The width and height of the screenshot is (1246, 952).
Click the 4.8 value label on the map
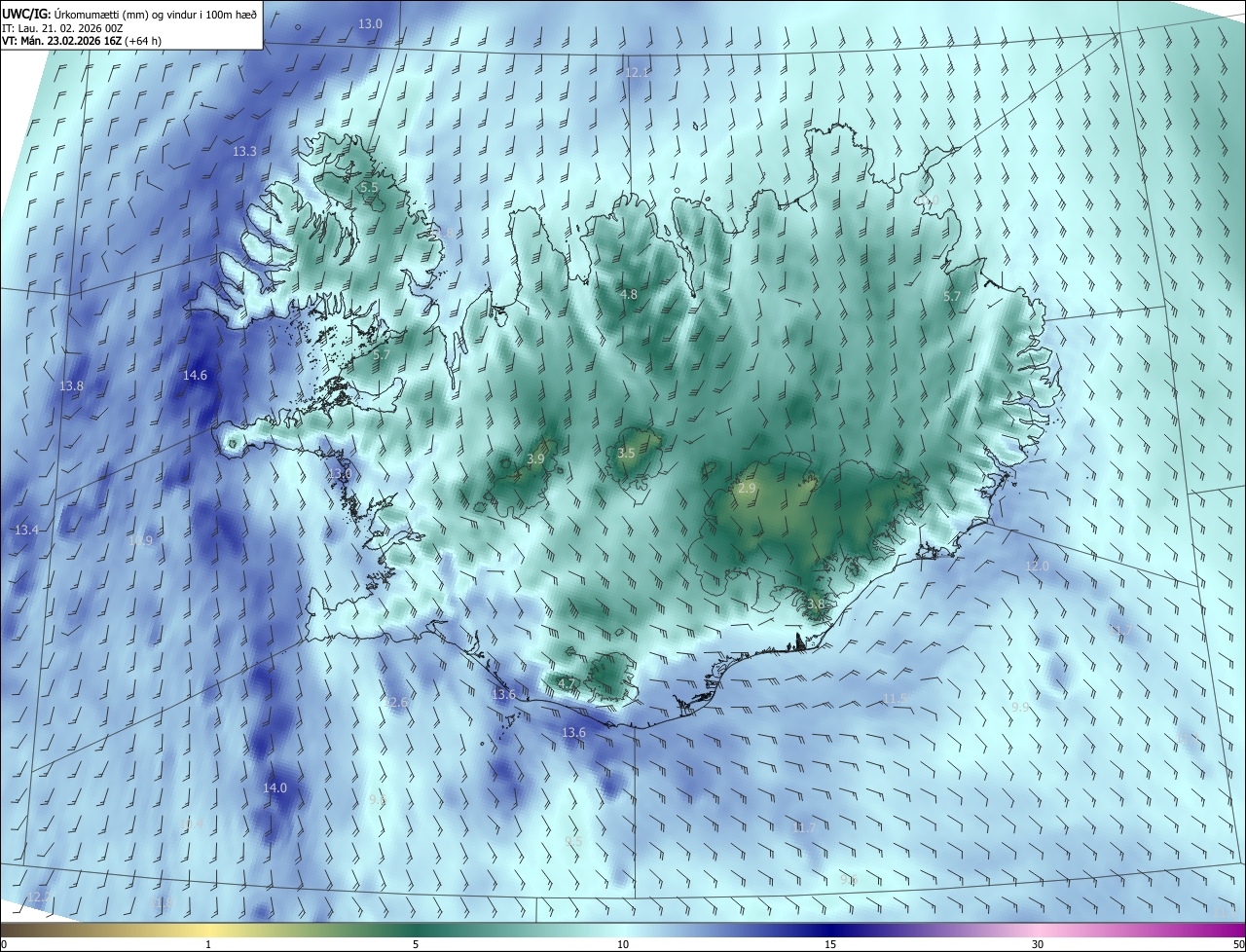coord(629,294)
